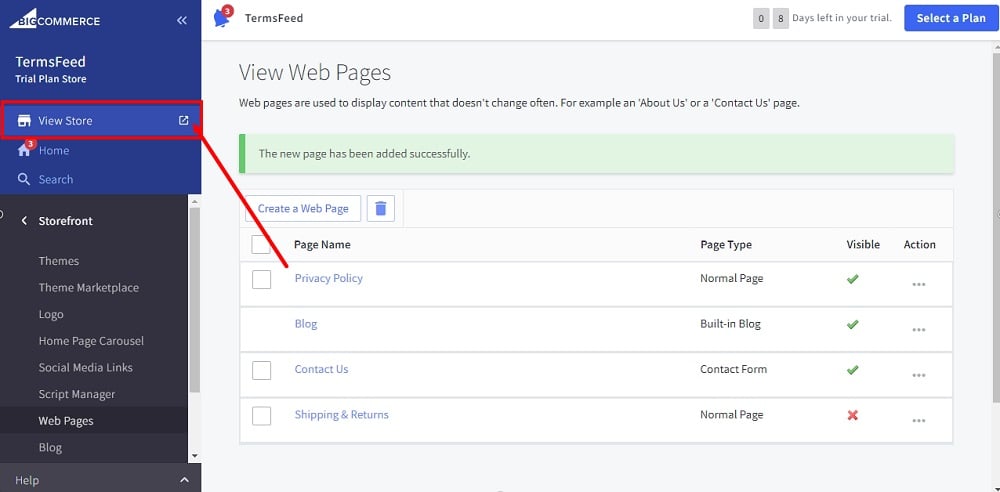This screenshot has height=492, width=1000.
Task: Open the Contact Us page link
Action: 321,369
